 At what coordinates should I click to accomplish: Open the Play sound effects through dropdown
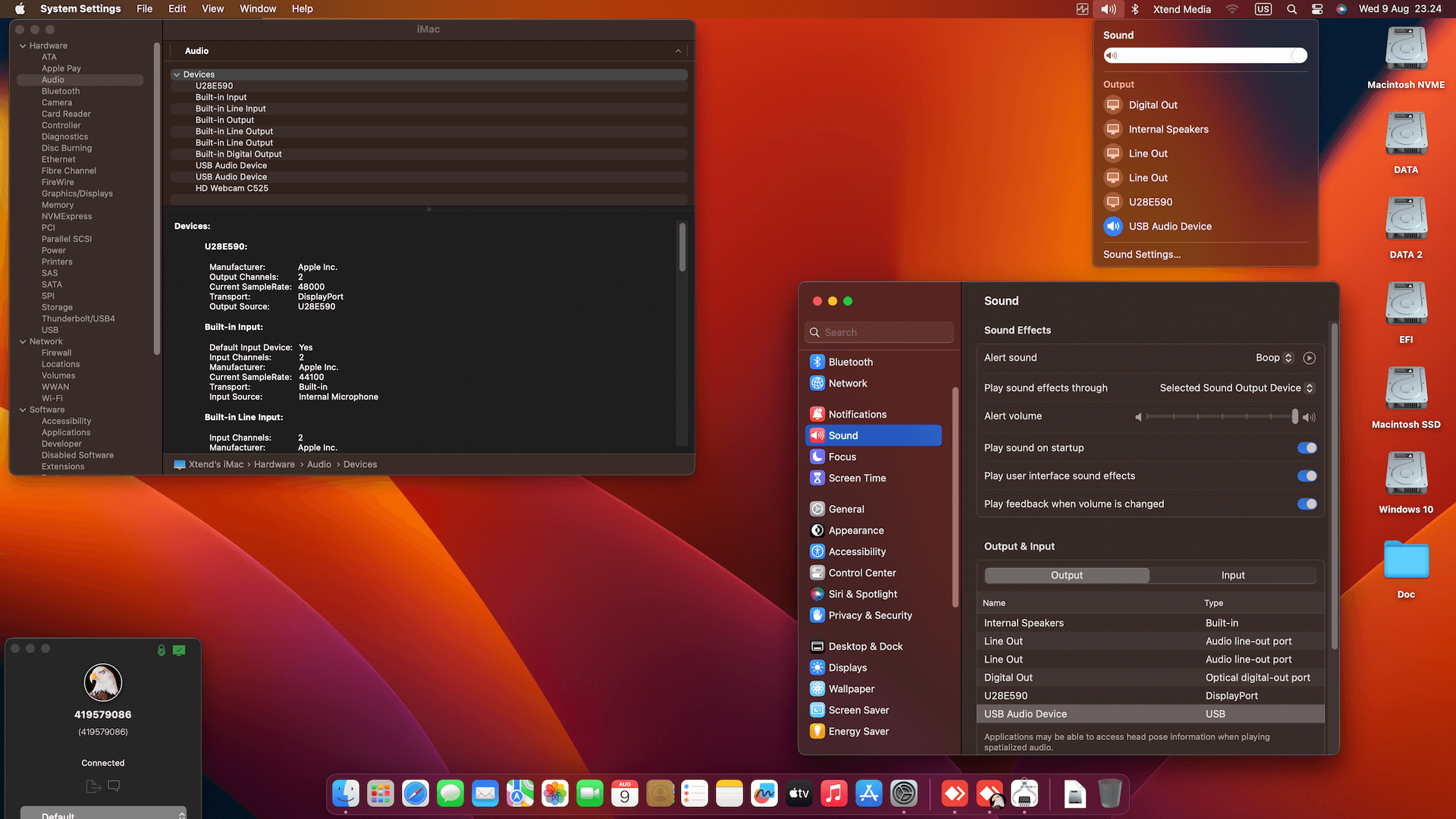(x=1237, y=388)
